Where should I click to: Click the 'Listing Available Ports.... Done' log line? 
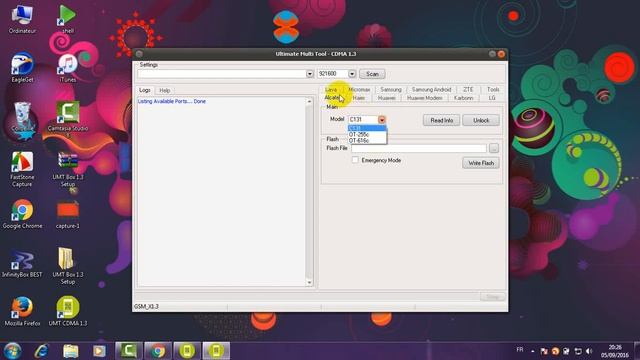[171, 101]
